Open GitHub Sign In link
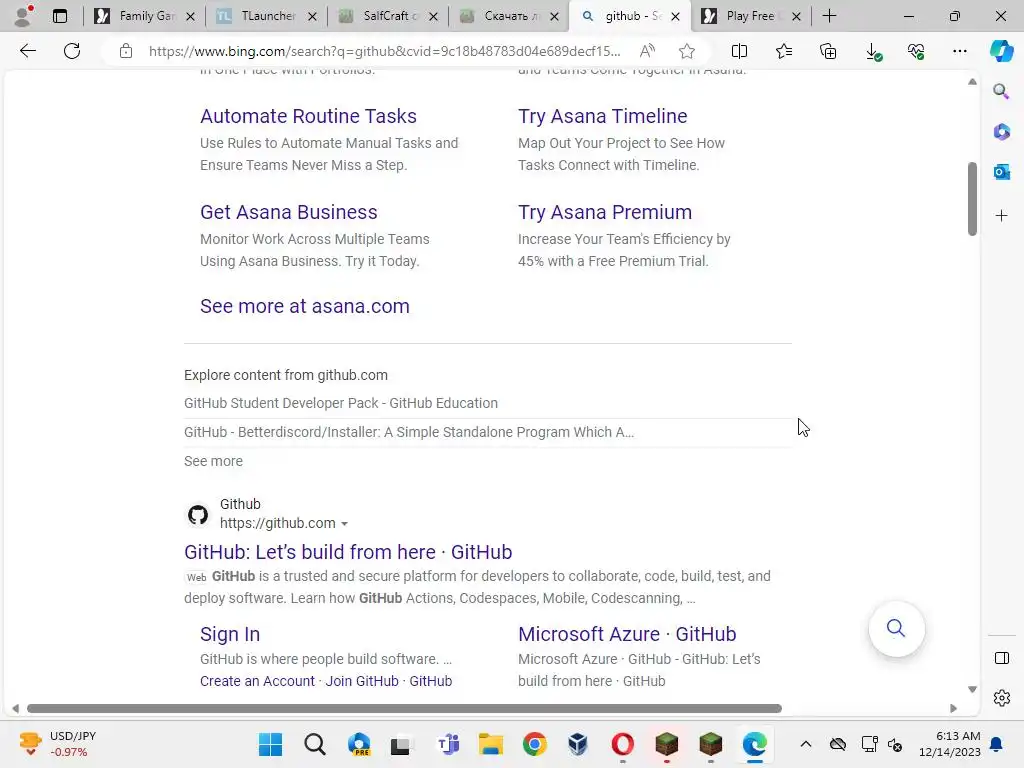Screen dimensions: 1024x768 coord(230,634)
